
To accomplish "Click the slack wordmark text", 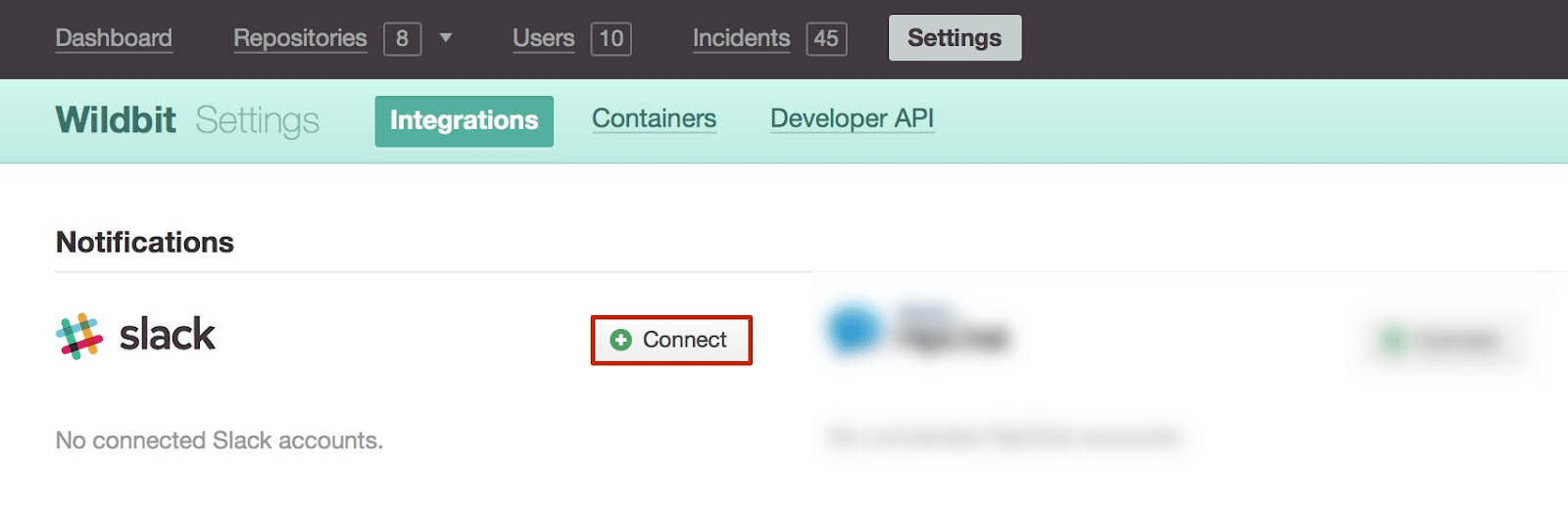I will click(x=168, y=335).
